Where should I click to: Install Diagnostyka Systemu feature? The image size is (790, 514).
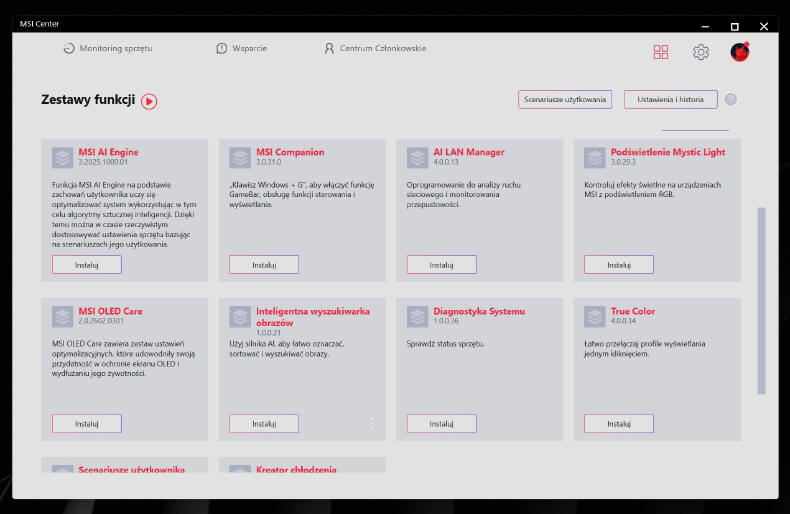(x=441, y=424)
